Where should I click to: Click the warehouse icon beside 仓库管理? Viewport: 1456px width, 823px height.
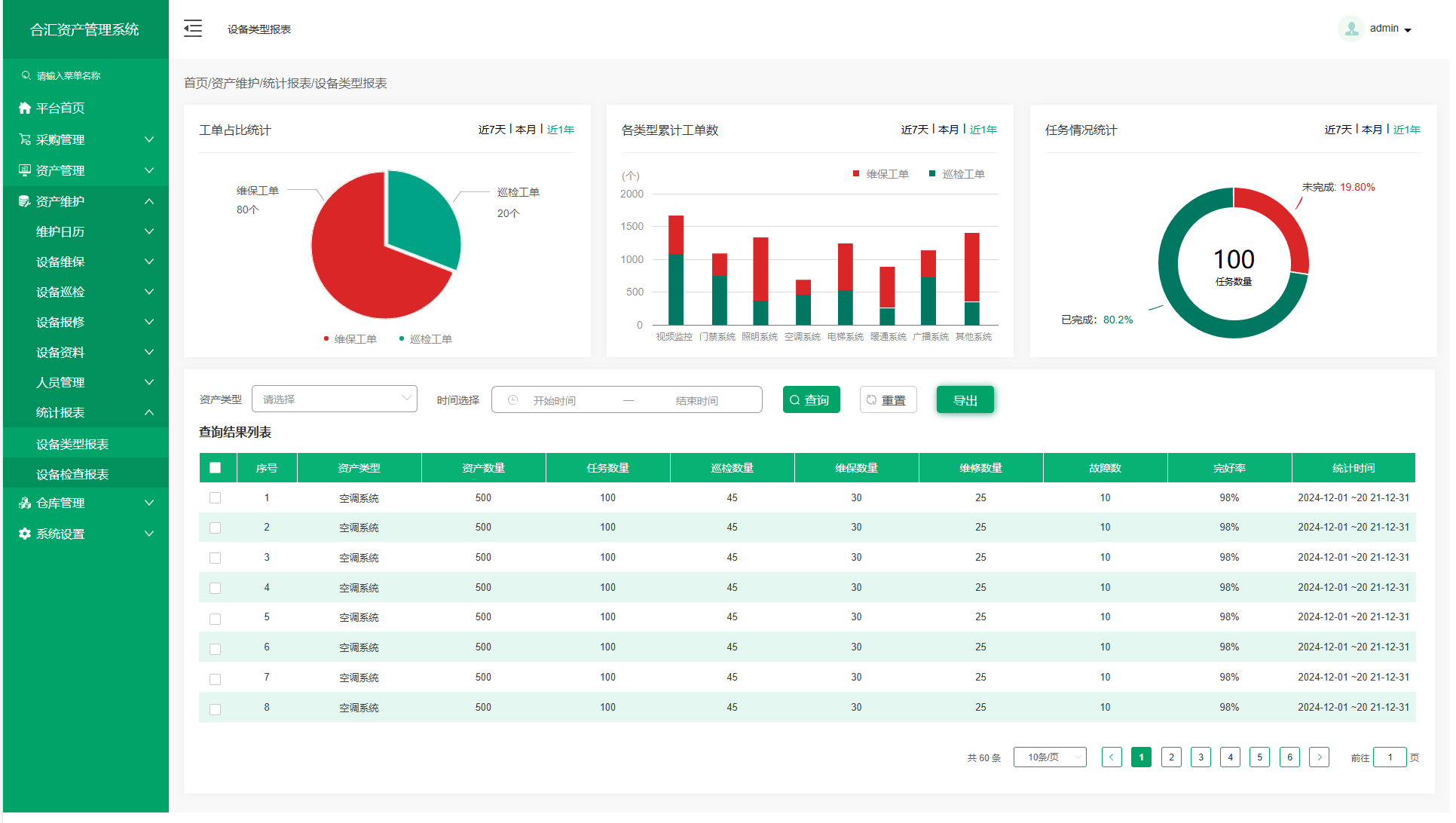click(25, 503)
